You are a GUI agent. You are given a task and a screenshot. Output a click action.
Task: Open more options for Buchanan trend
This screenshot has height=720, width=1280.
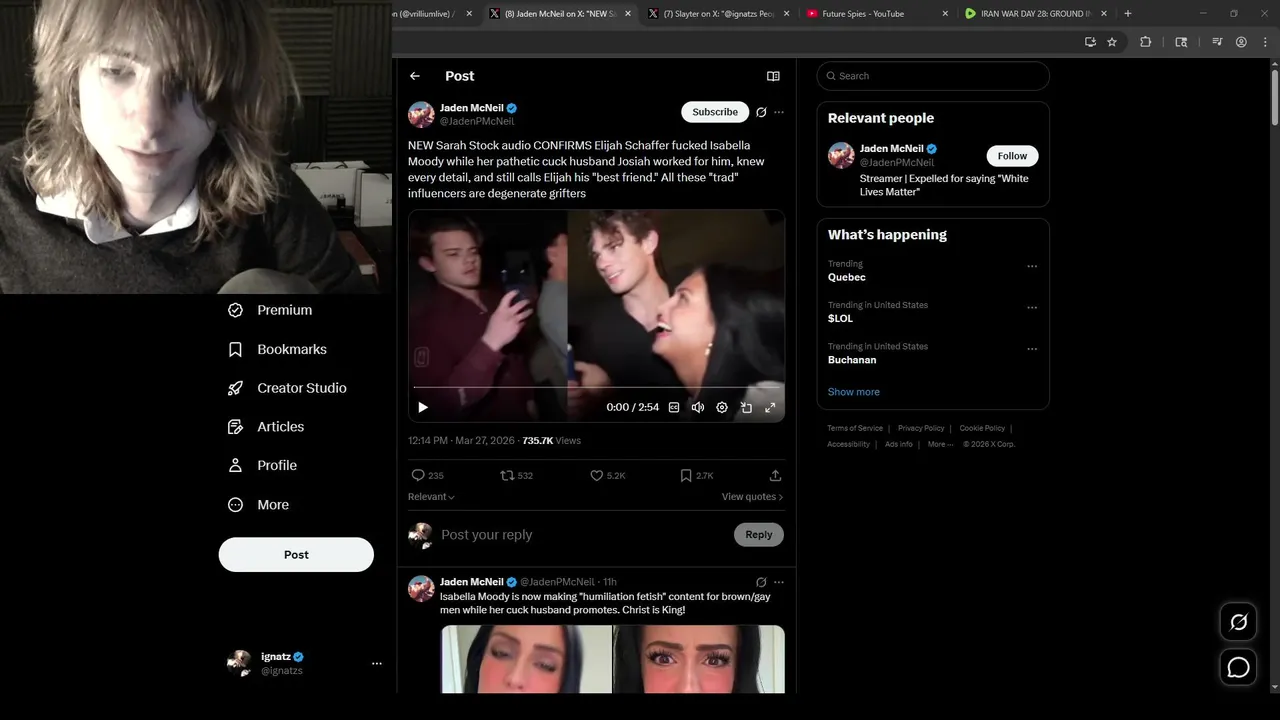(1032, 349)
